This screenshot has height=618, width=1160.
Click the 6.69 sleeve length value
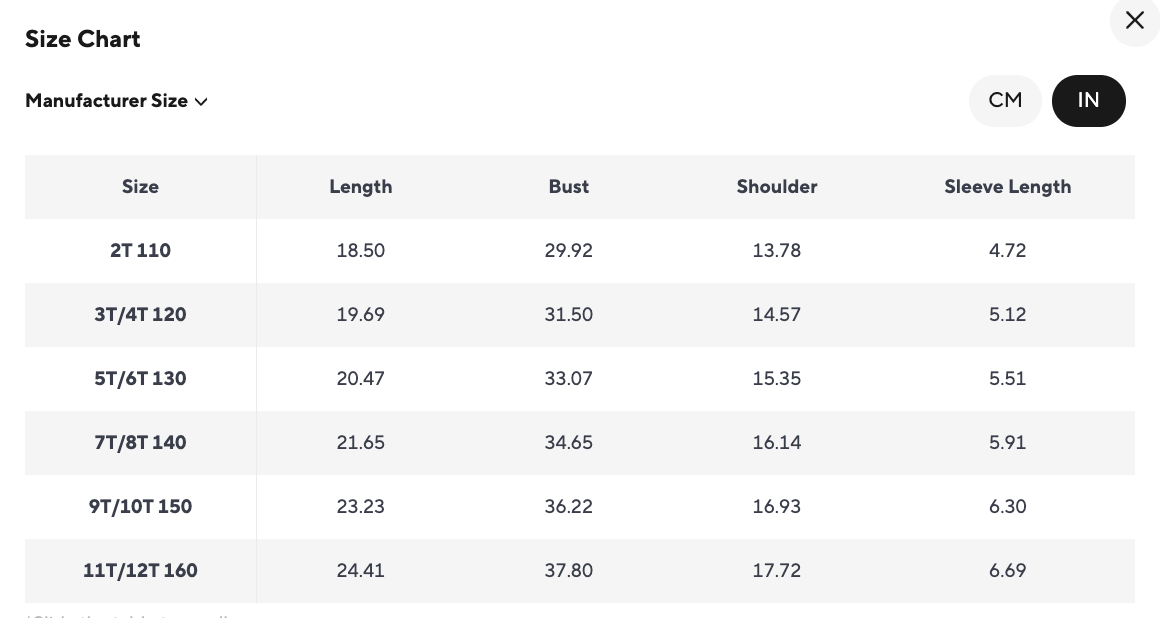point(1007,571)
